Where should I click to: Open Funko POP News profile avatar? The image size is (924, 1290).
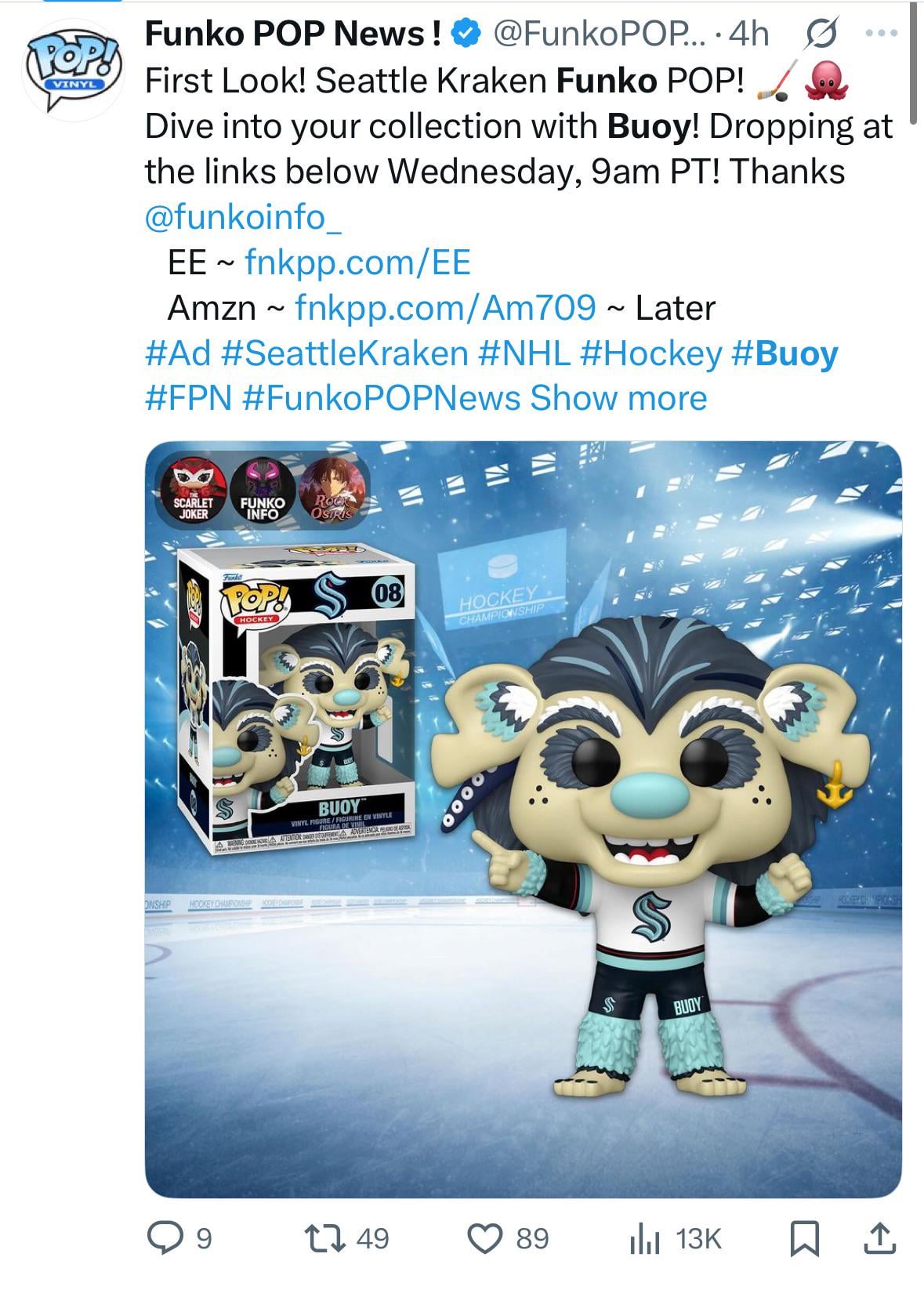click(x=72, y=71)
